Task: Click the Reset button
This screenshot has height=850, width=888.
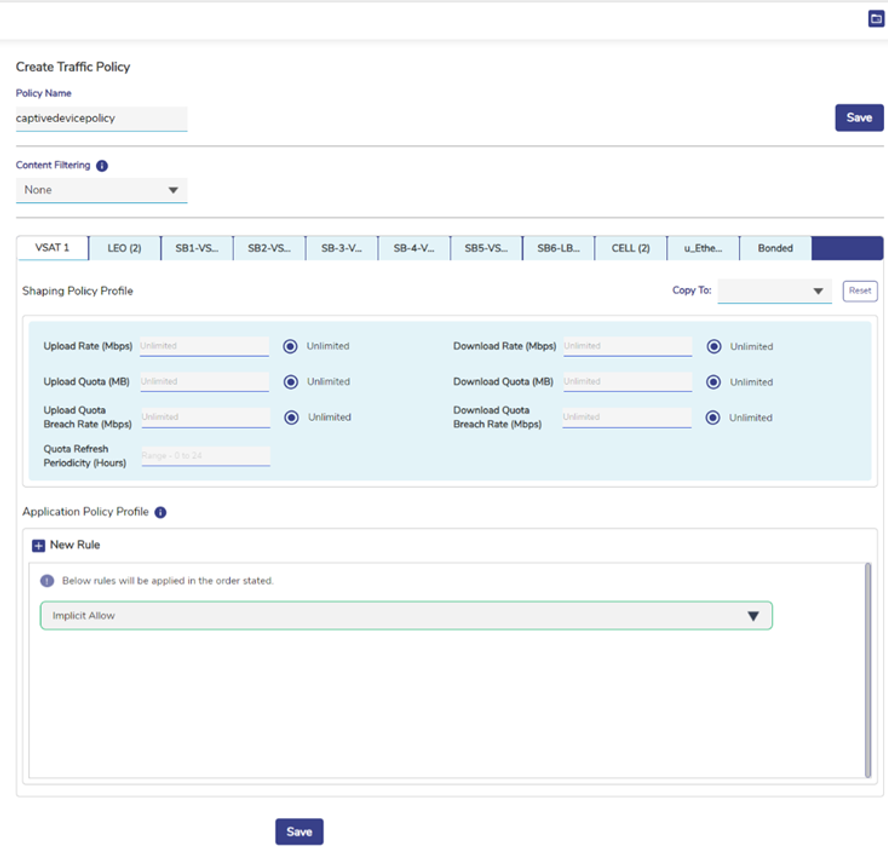Action: coord(860,291)
